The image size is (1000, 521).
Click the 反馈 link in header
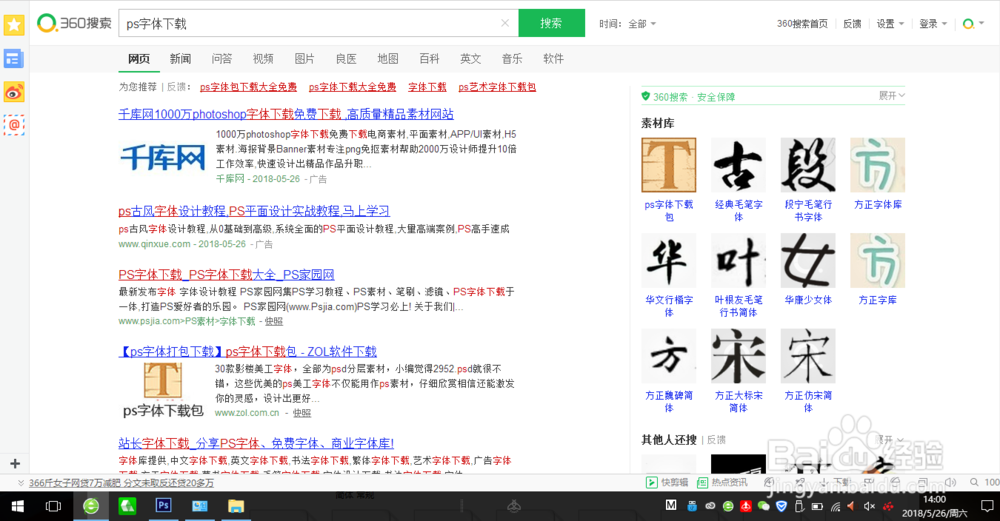tap(852, 24)
